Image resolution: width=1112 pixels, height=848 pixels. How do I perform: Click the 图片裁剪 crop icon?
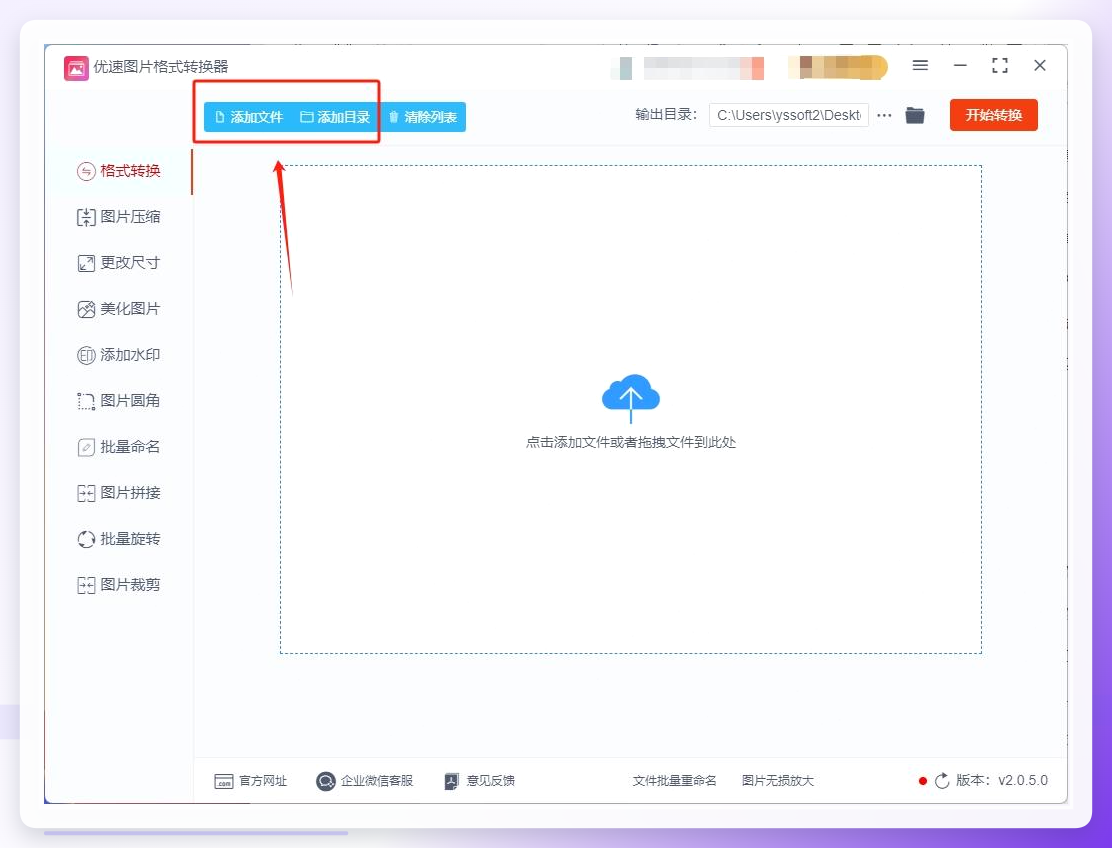point(86,586)
